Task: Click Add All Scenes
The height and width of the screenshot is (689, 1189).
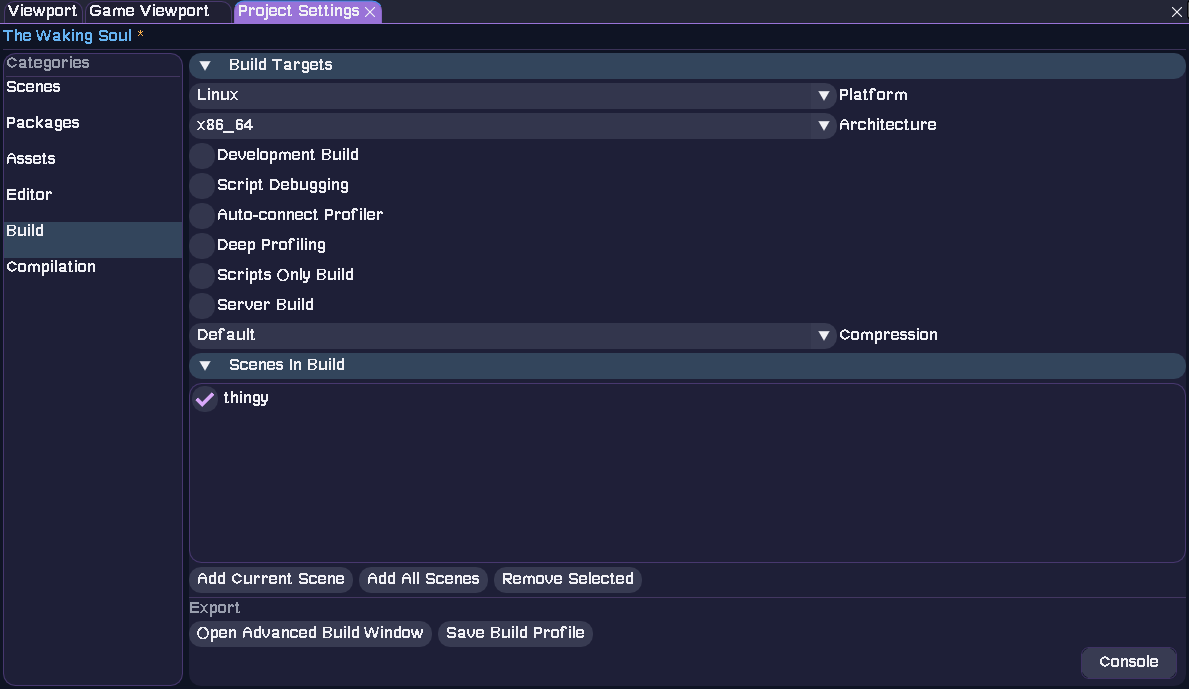Action: pyautogui.click(x=423, y=579)
